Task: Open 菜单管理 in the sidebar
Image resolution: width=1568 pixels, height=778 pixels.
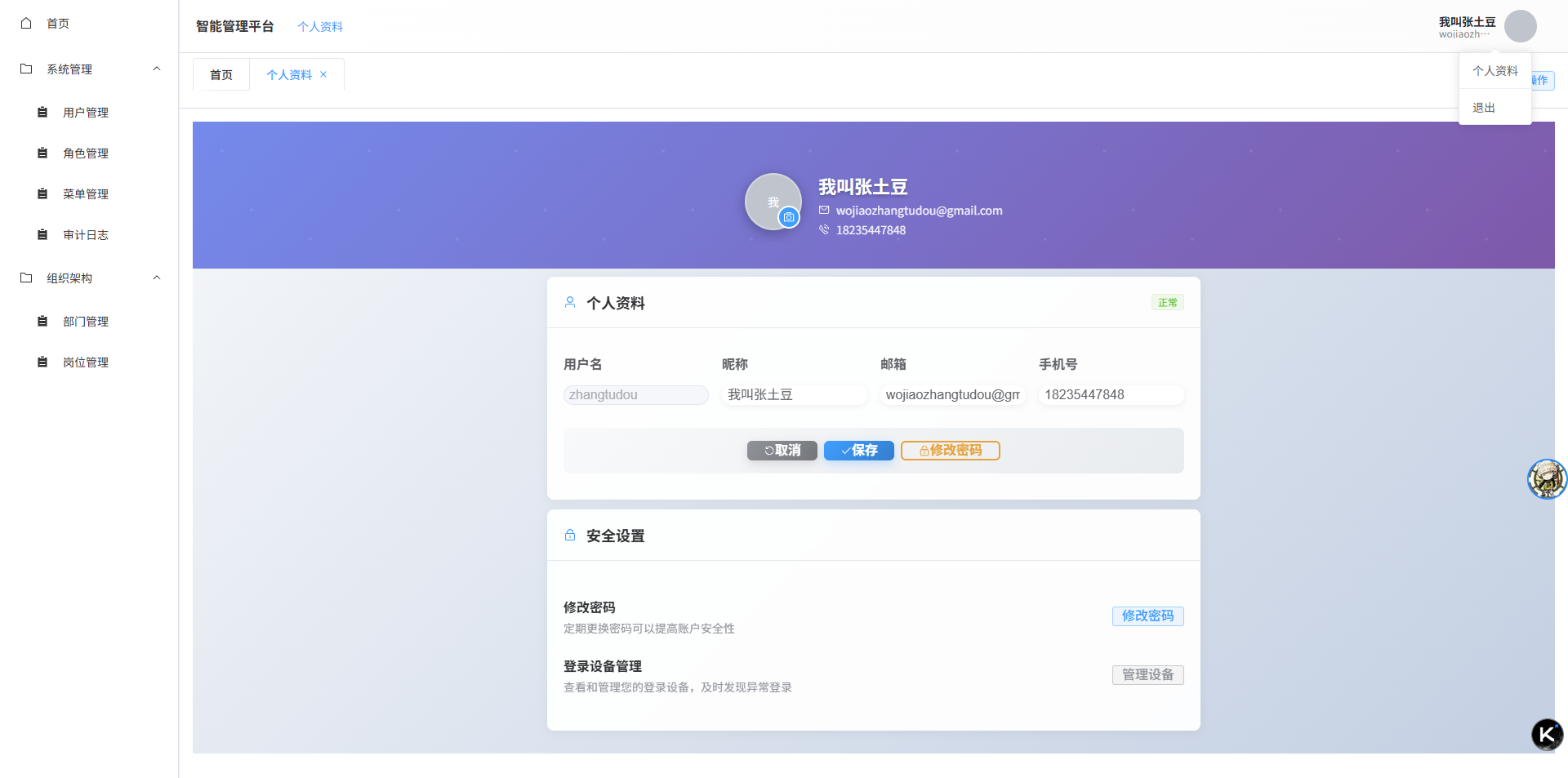Action: [86, 193]
